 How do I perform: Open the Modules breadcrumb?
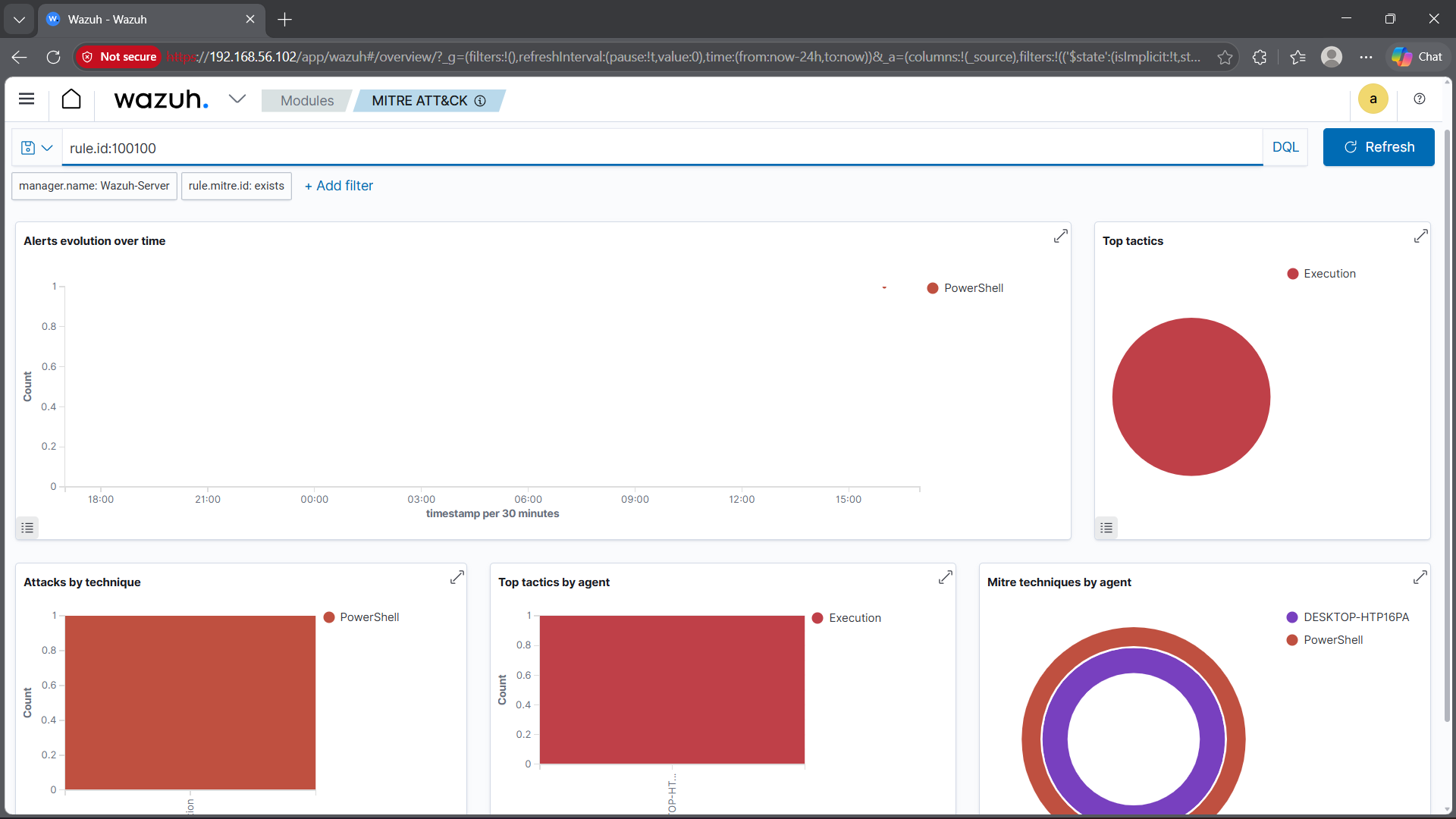coord(306,101)
